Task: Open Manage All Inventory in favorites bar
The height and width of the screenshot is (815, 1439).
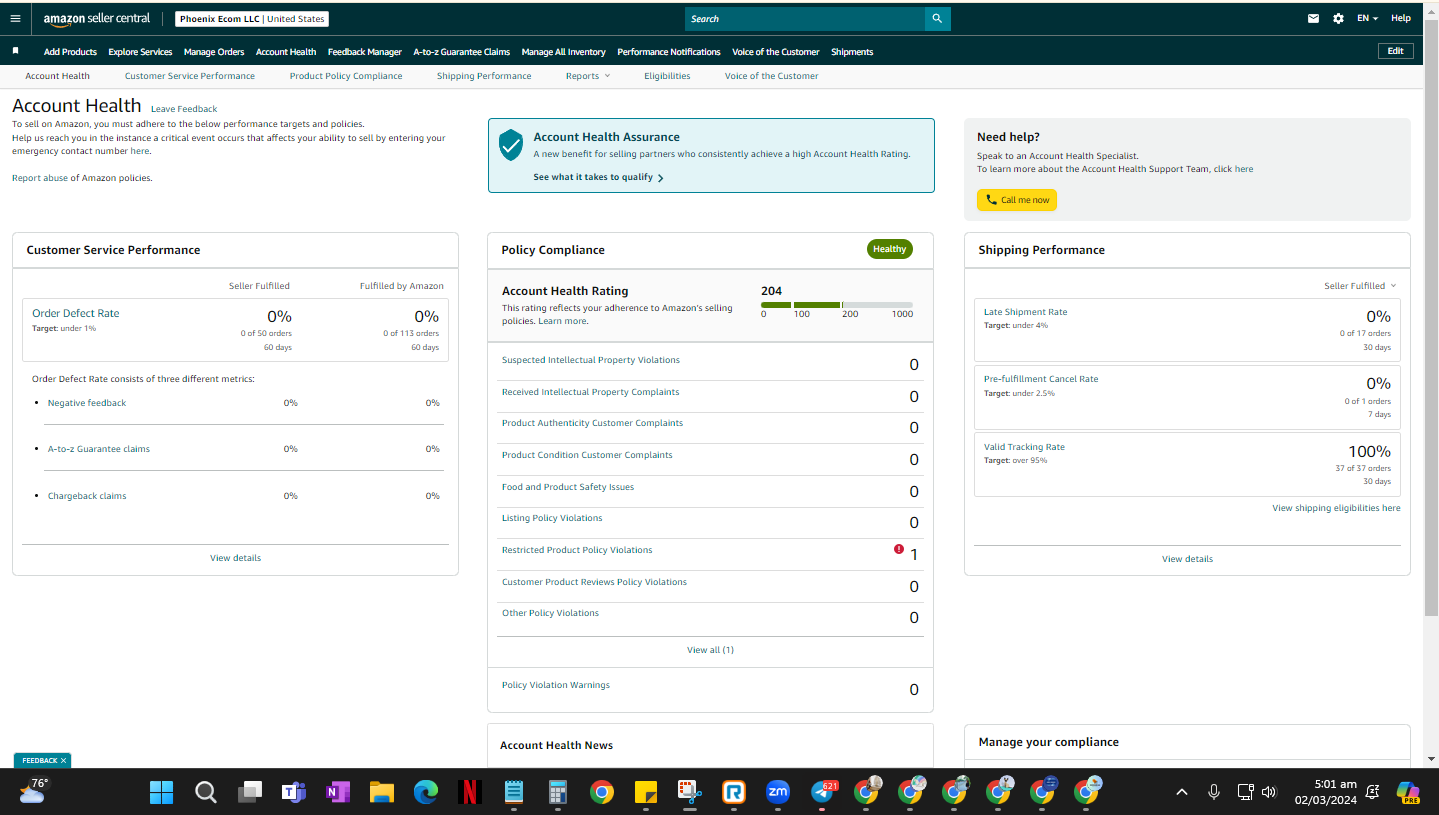Action: 564,52
